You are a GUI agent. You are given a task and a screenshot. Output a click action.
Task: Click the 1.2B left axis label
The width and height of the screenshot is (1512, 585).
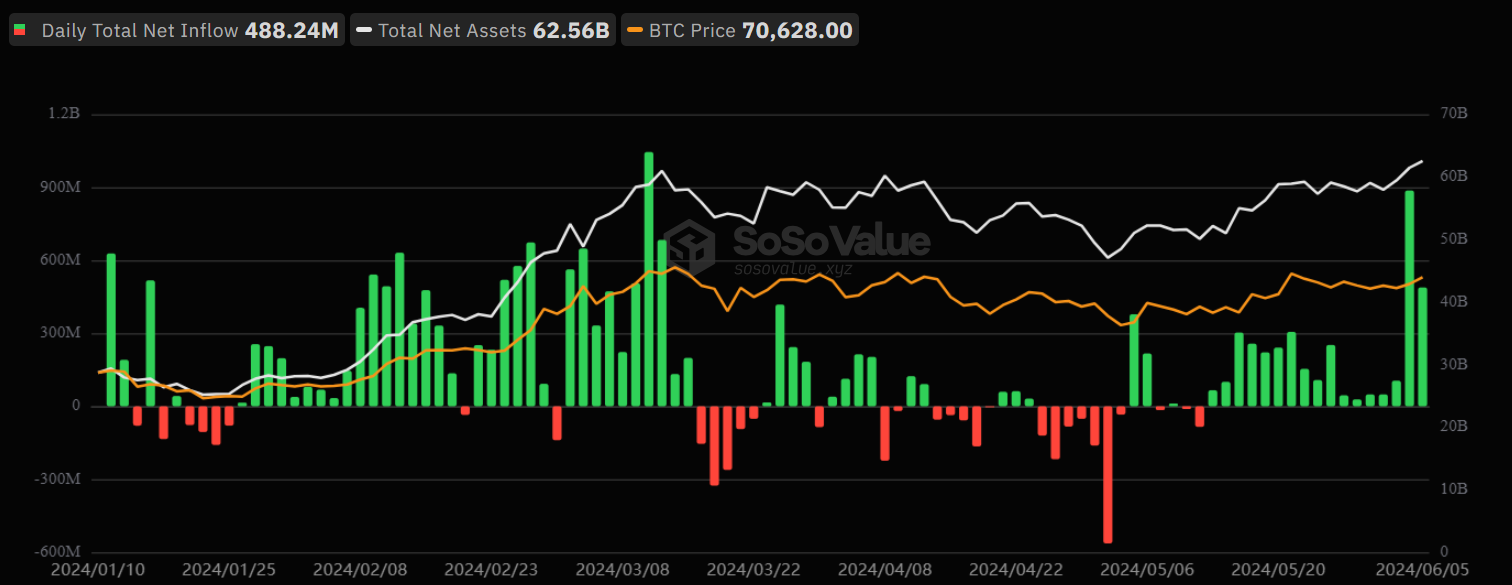[x=65, y=114]
